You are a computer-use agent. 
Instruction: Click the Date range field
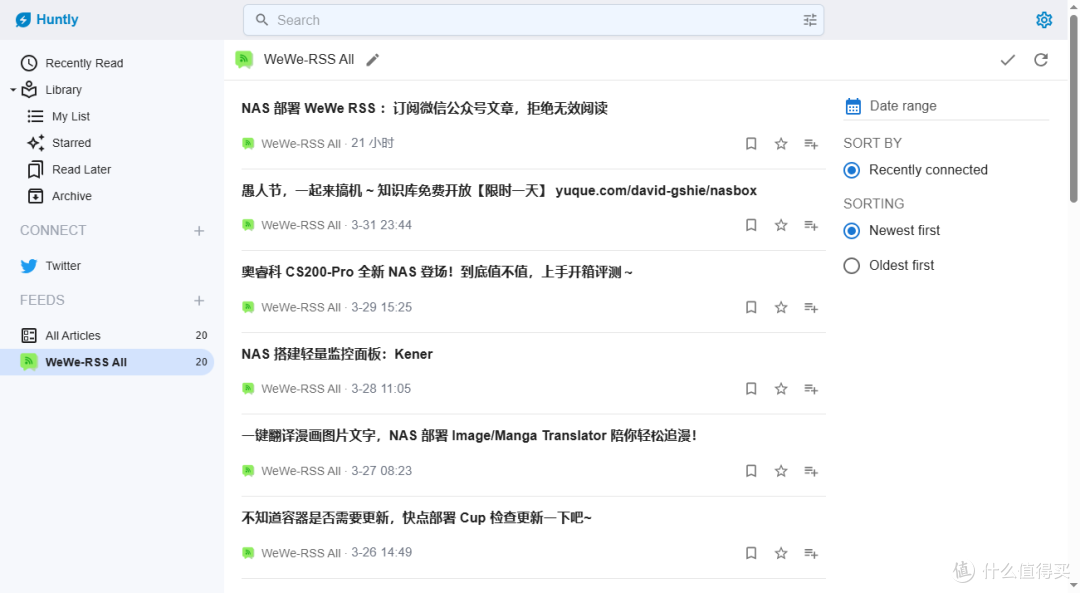946,106
